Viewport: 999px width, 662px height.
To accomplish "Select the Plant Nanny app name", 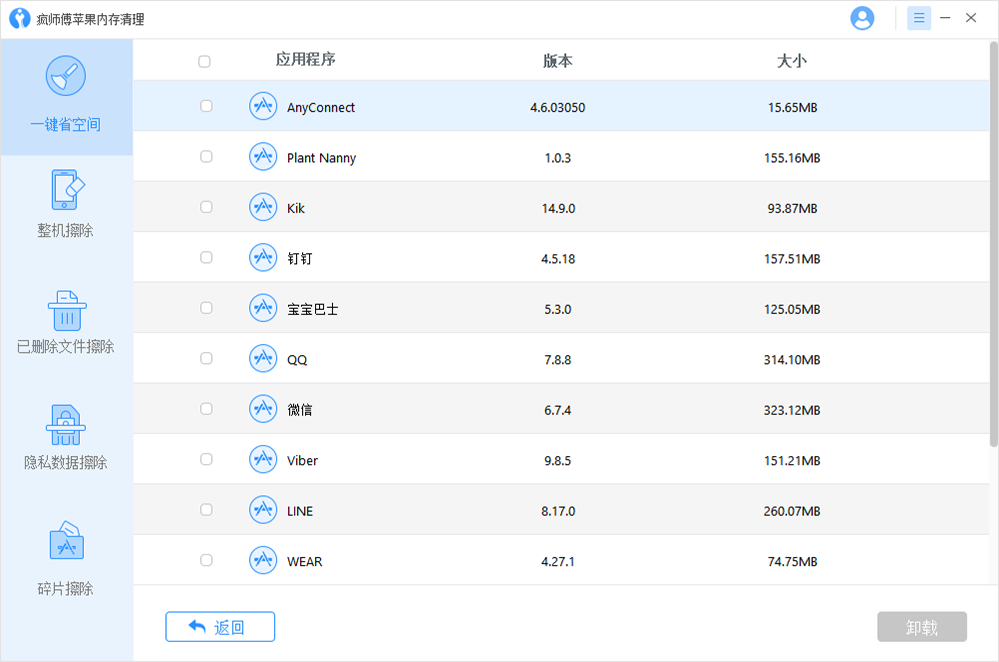I will tap(322, 158).
